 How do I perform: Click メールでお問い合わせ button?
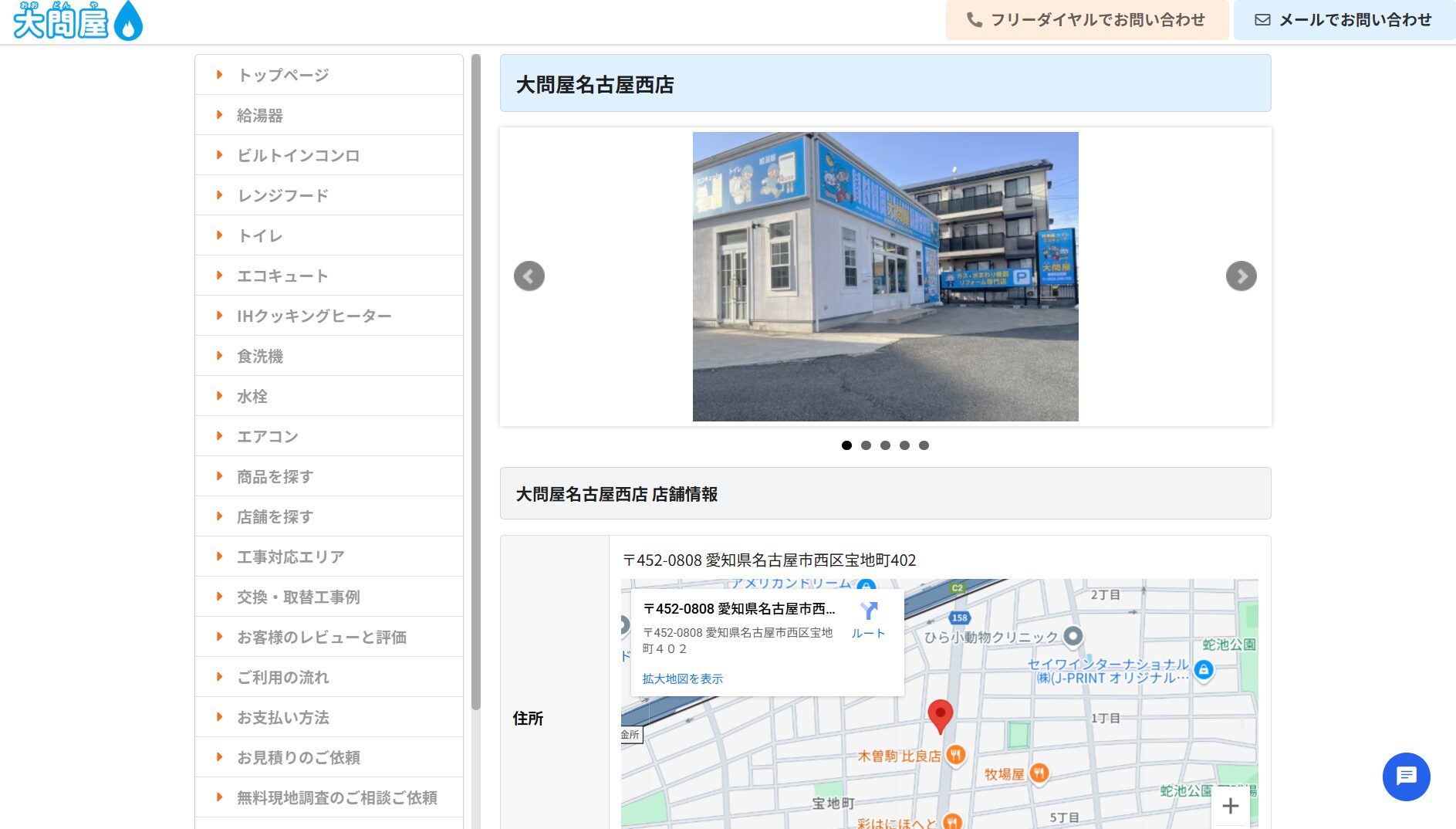point(1345,20)
